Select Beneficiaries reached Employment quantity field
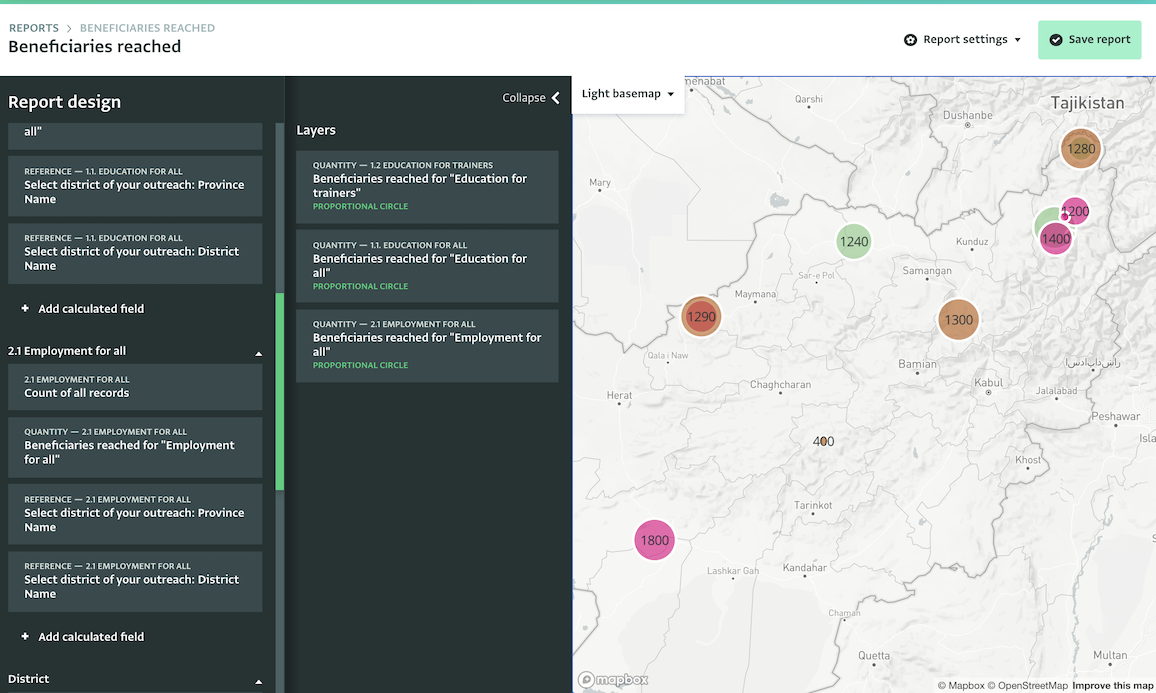Viewport: 1156px width, 693px height. click(x=135, y=447)
